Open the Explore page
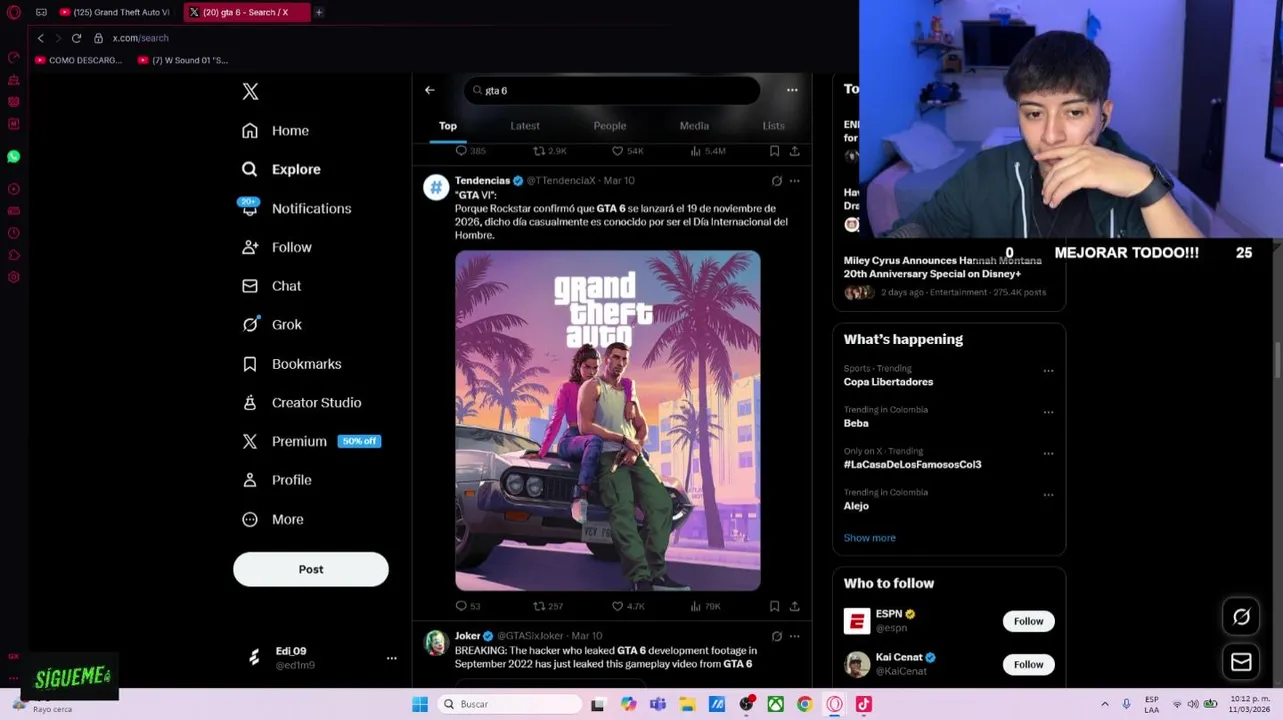Viewport: 1283px width, 720px height. pyautogui.click(x=282, y=169)
